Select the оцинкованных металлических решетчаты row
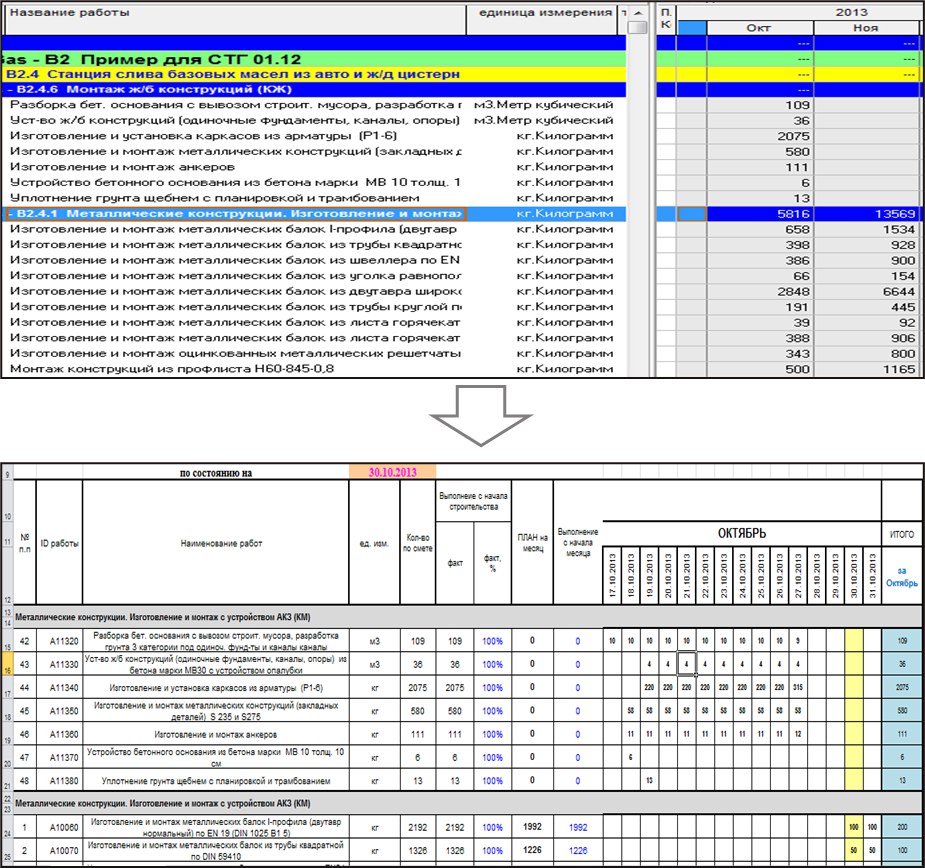 [x=313, y=353]
